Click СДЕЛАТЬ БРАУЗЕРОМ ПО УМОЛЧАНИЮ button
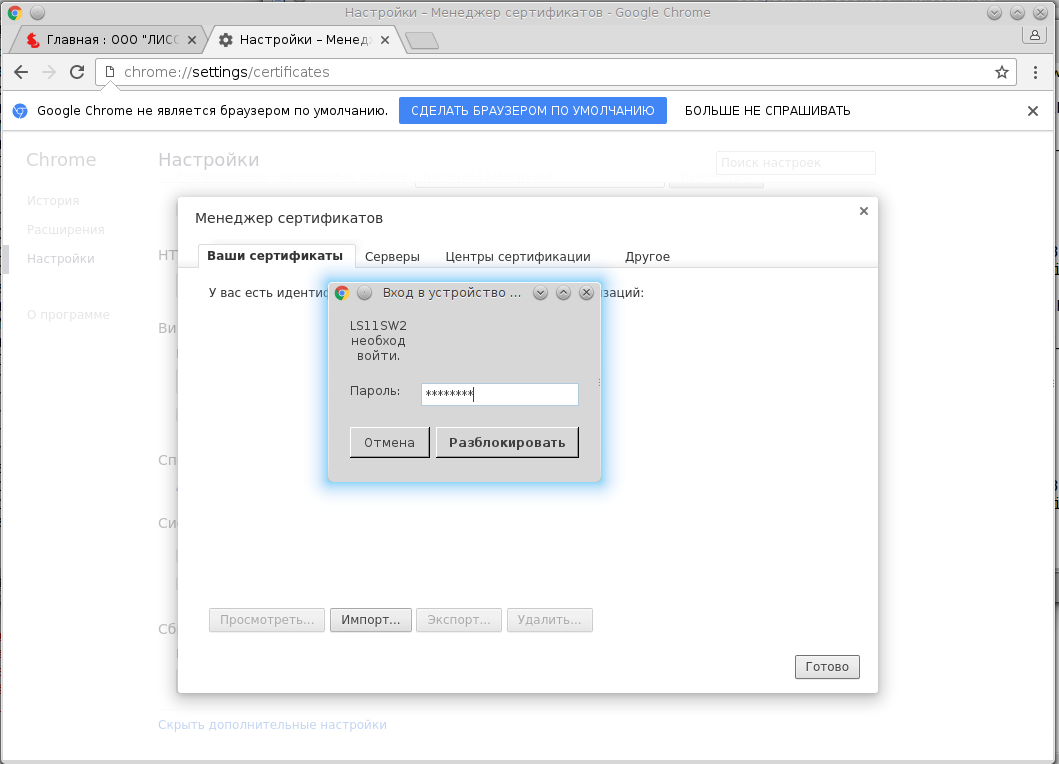 [532, 111]
